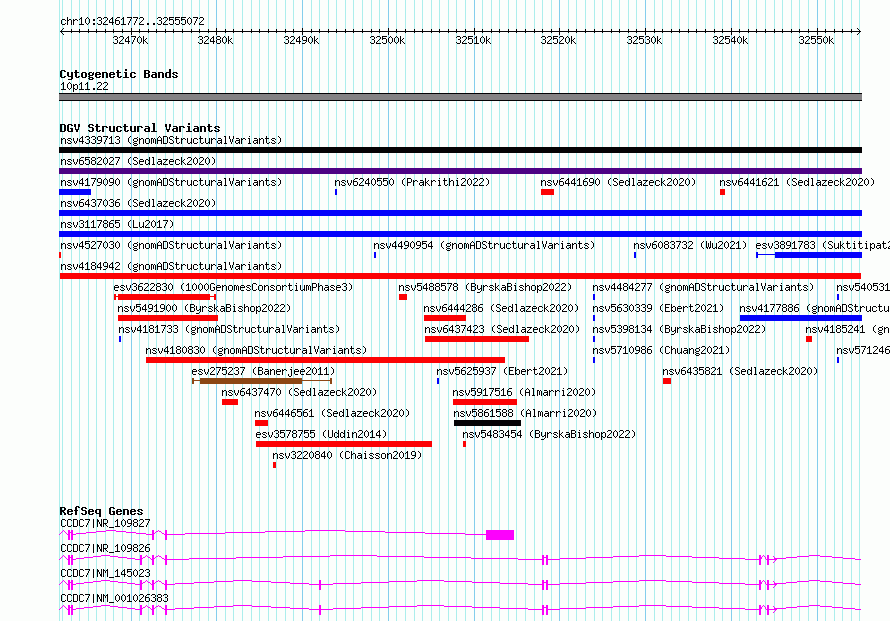Viewport: 890px width, 621px height.
Task: Open nsv6444286 (Sedlazeck2020) label
Action: tap(501, 308)
